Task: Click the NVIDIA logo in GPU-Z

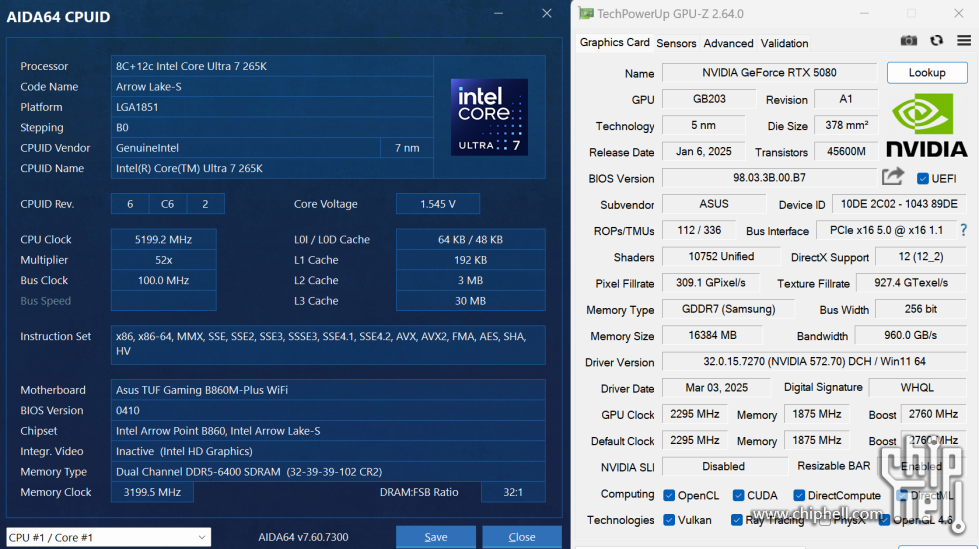Action: tap(927, 125)
